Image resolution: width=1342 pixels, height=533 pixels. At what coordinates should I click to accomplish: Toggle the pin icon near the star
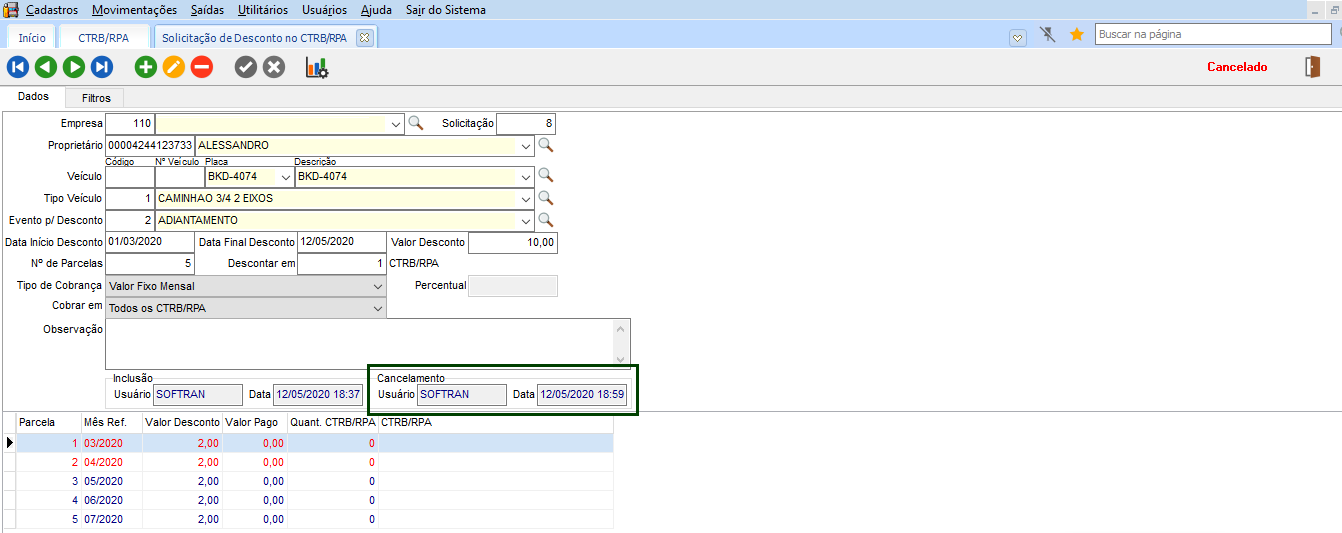tap(1048, 35)
